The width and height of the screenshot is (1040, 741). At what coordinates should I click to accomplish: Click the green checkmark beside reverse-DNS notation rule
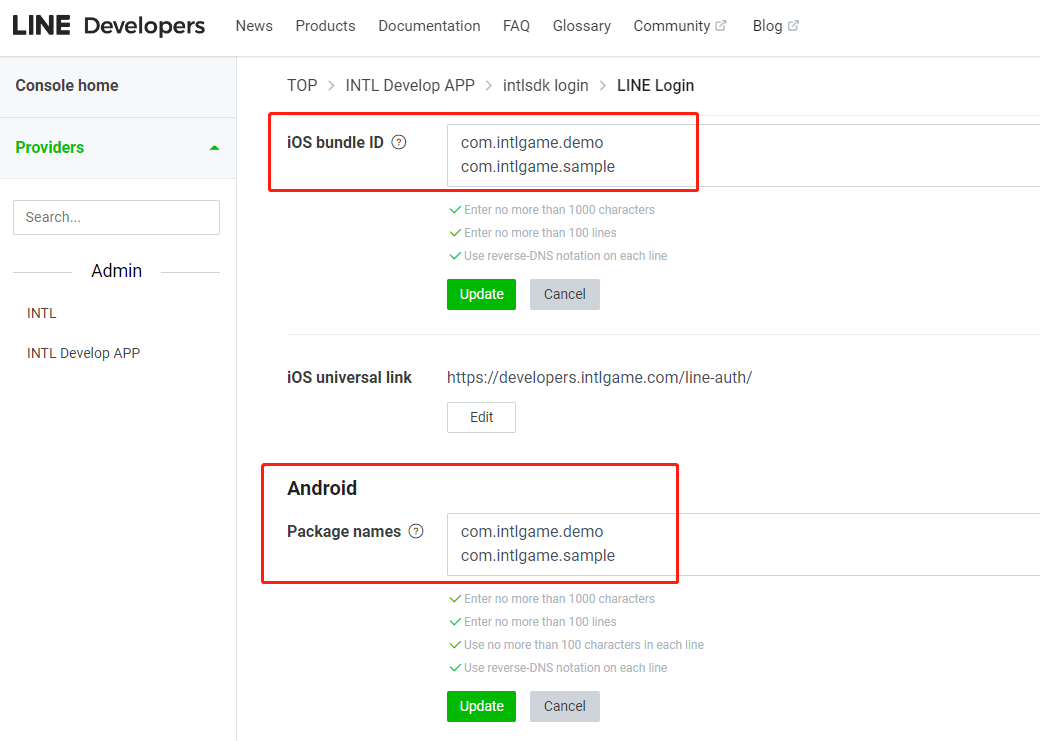click(456, 256)
